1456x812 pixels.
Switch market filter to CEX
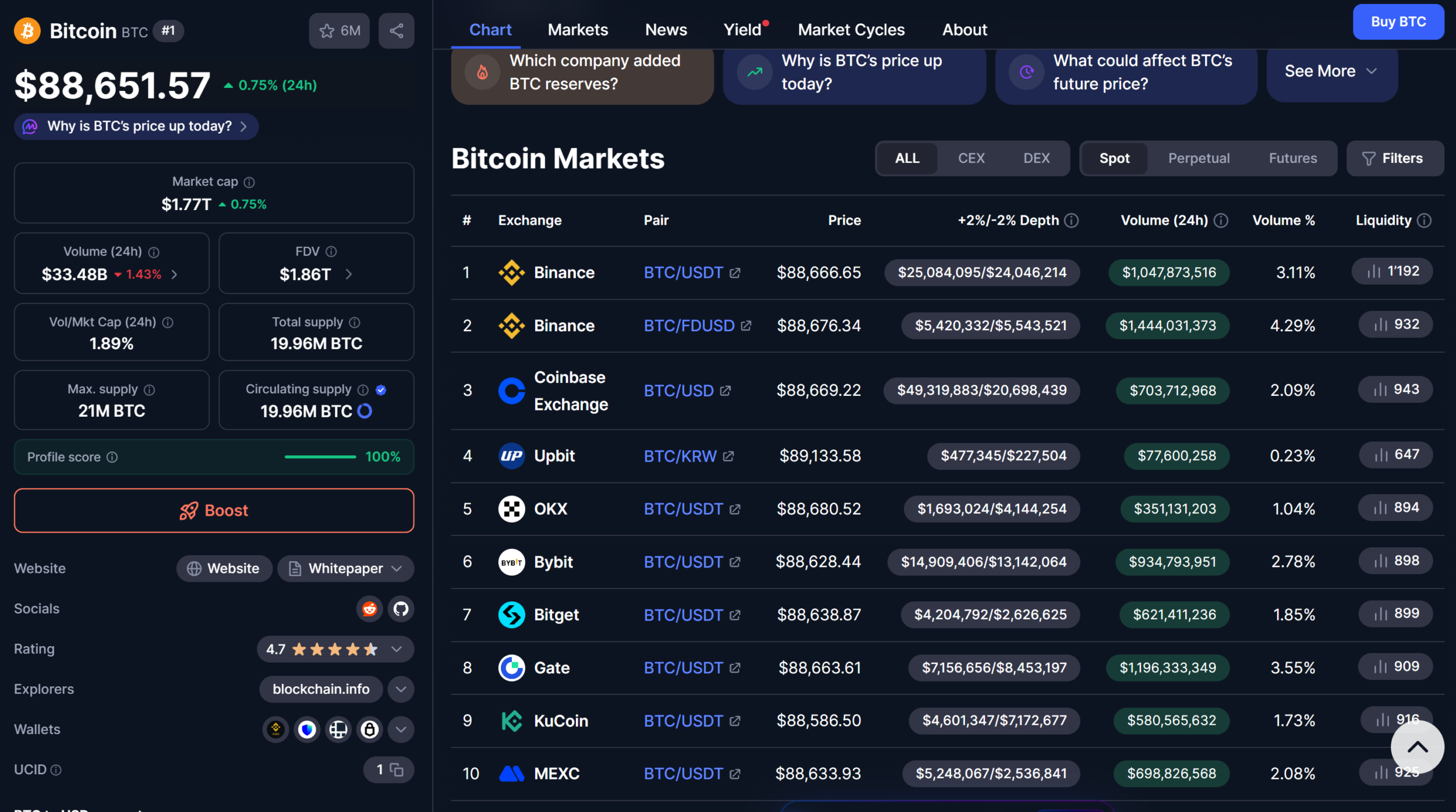(971, 158)
